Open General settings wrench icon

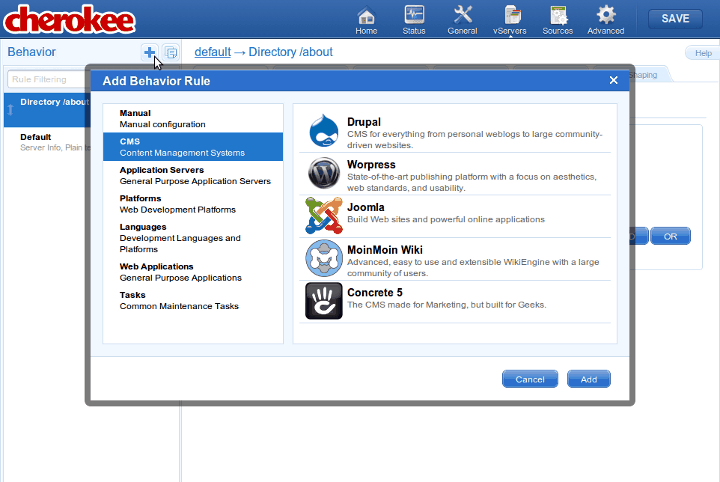click(x=462, y=17)
